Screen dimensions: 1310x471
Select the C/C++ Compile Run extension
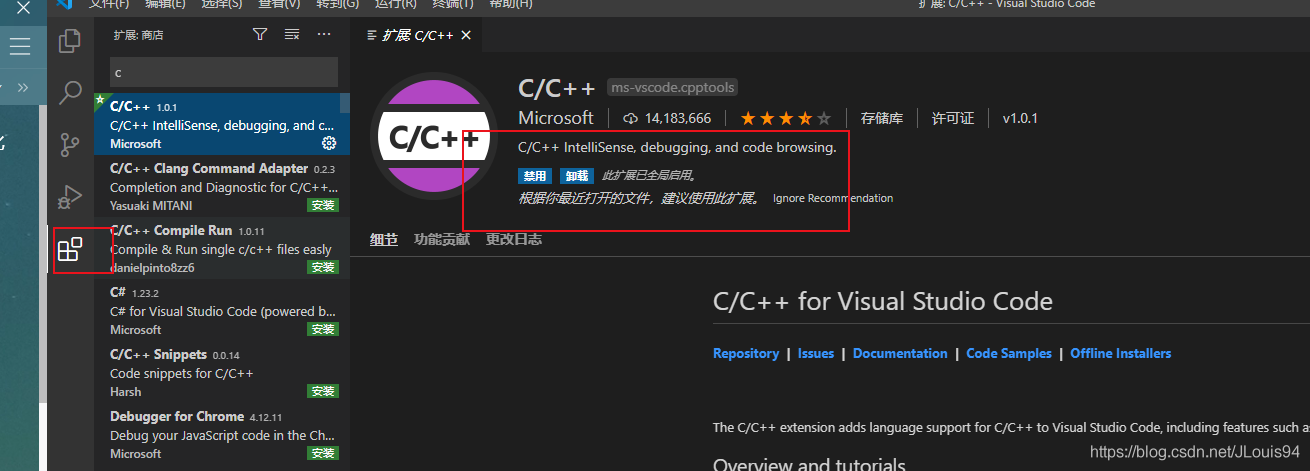tap(222, 248)
